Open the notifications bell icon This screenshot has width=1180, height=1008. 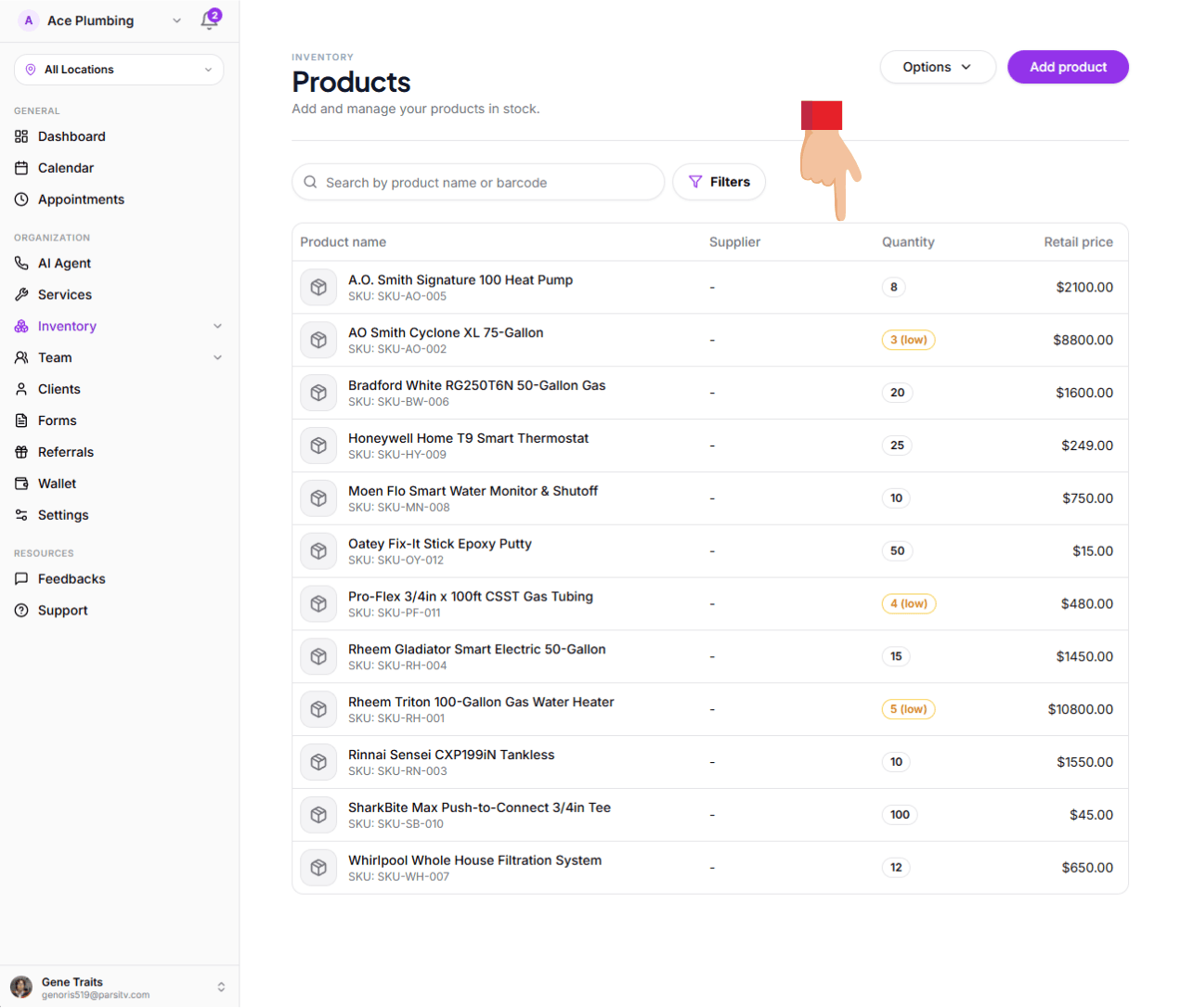point(210,20)
